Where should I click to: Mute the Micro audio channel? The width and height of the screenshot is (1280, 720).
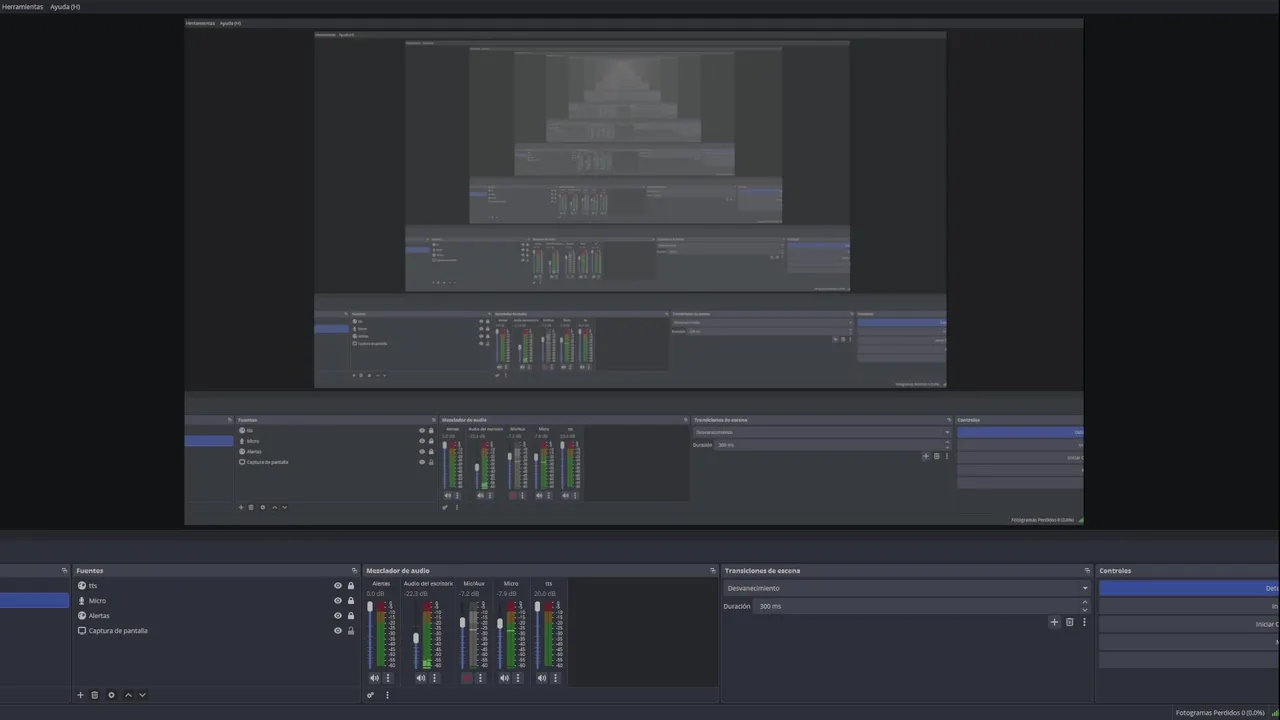pos(505,678)
